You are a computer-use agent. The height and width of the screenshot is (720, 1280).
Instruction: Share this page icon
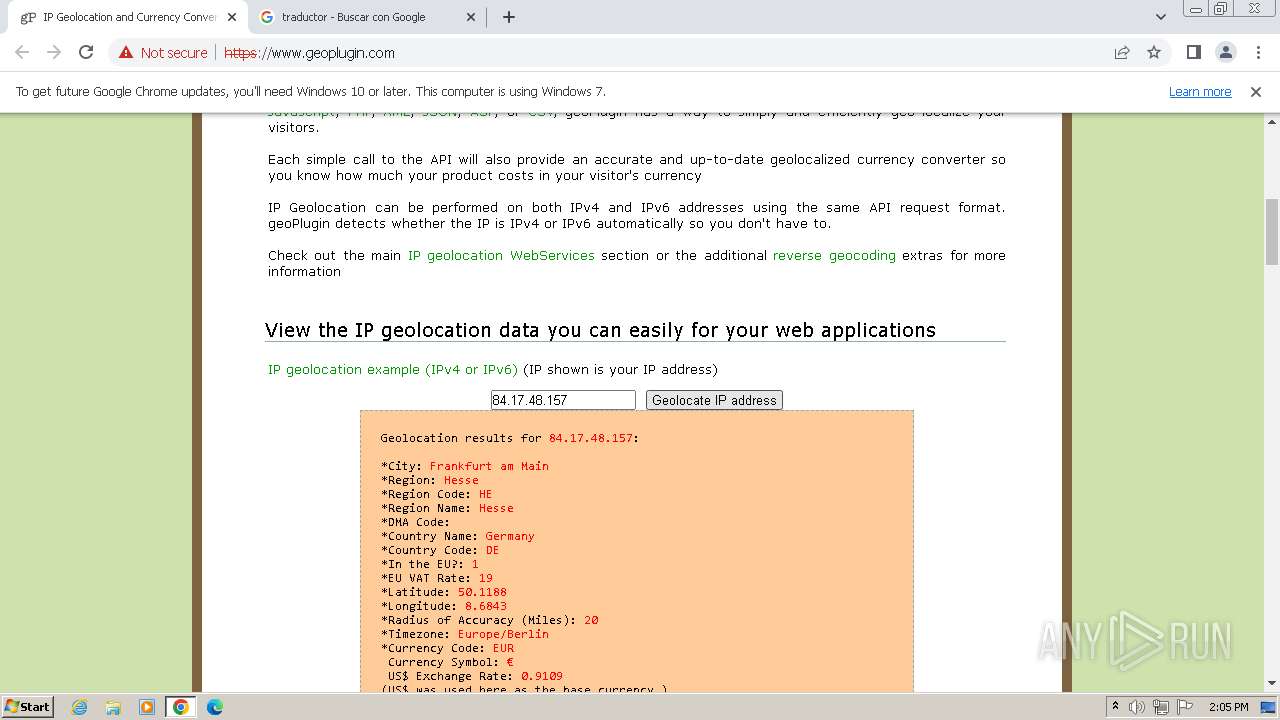coord(1122,53)
